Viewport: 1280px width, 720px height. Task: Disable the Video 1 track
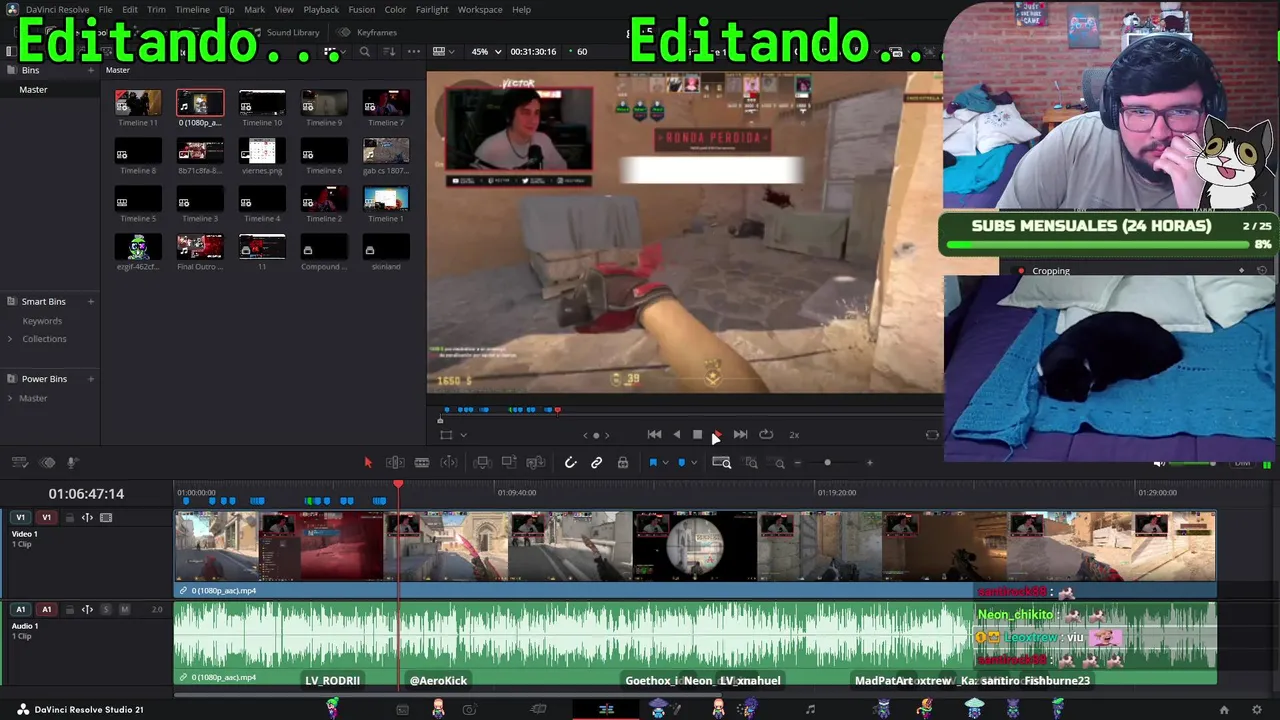pos(106,518)
